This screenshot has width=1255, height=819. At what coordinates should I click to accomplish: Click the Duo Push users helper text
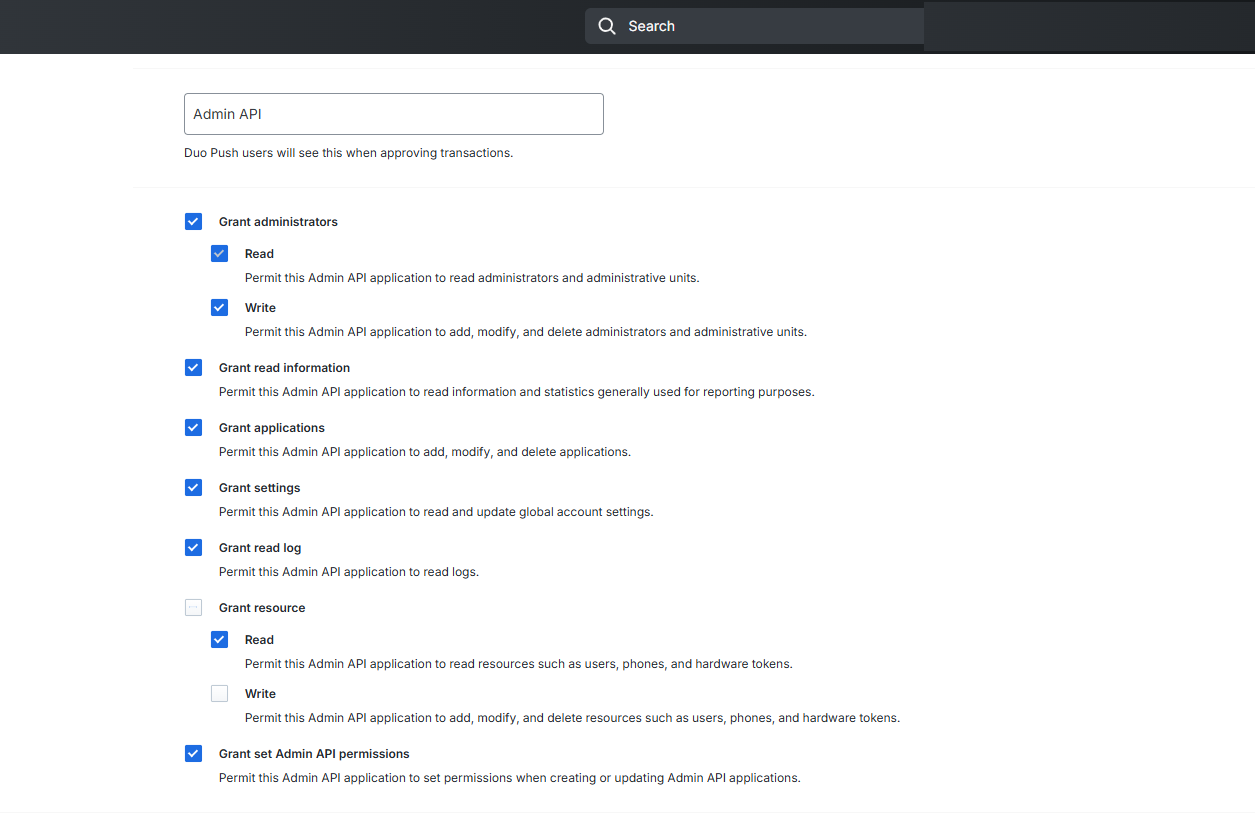click(349, 153)
